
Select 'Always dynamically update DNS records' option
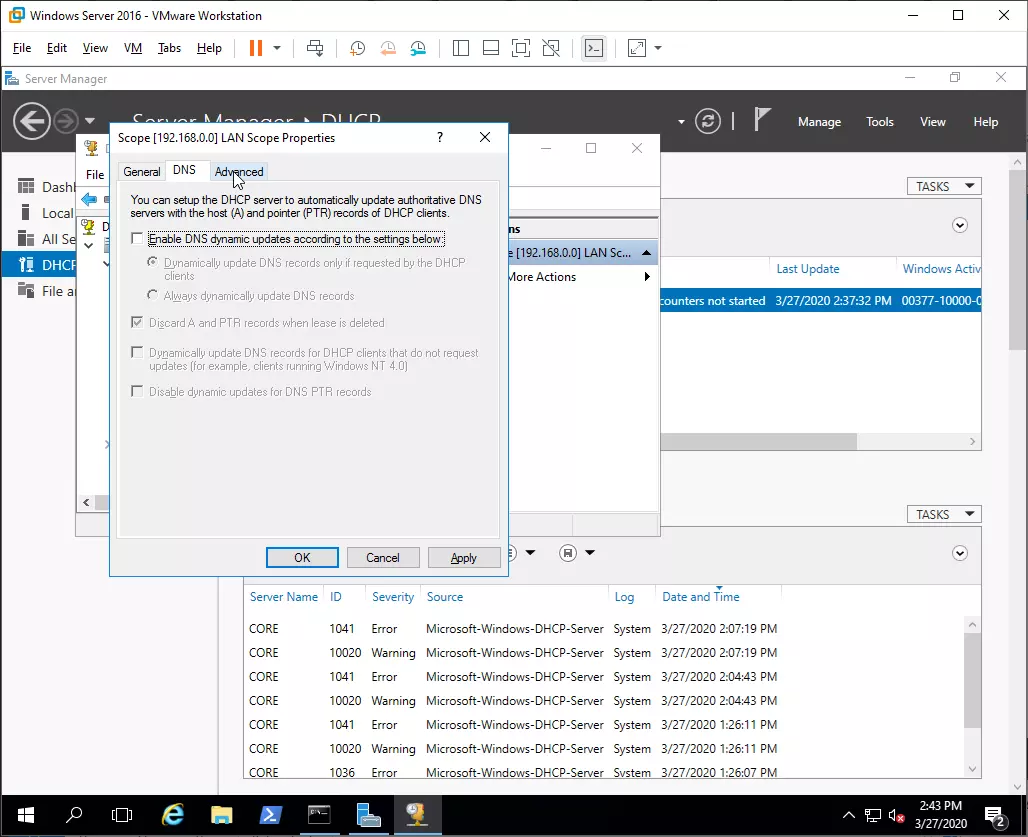click(x=152, y=295)
